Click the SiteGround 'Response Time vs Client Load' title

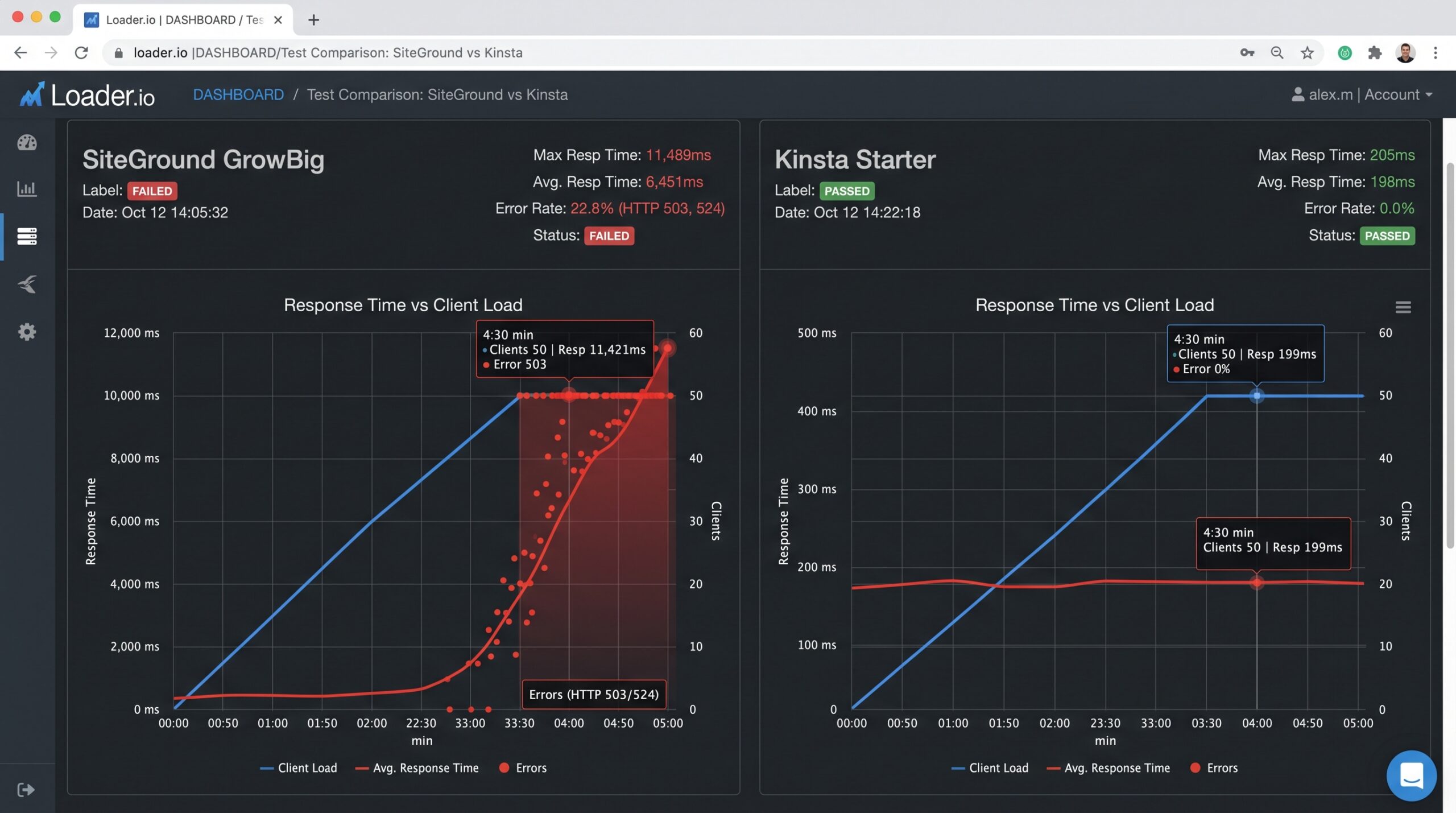click(x=403, y=306)
